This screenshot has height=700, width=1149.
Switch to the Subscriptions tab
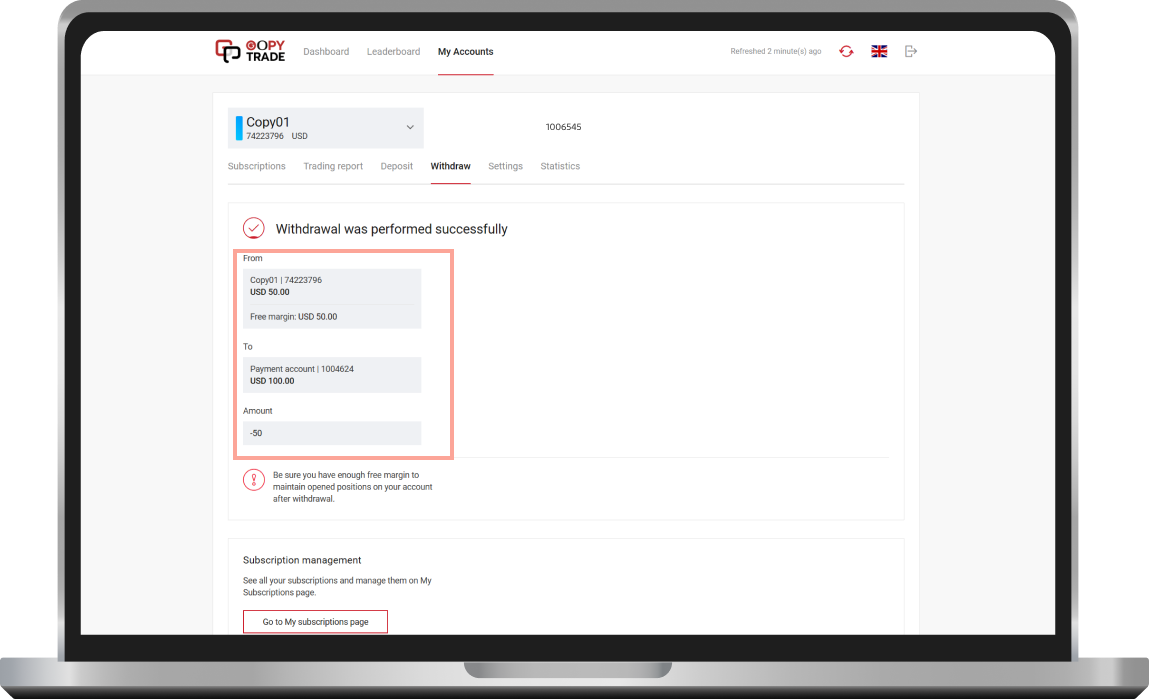(256, 166)
